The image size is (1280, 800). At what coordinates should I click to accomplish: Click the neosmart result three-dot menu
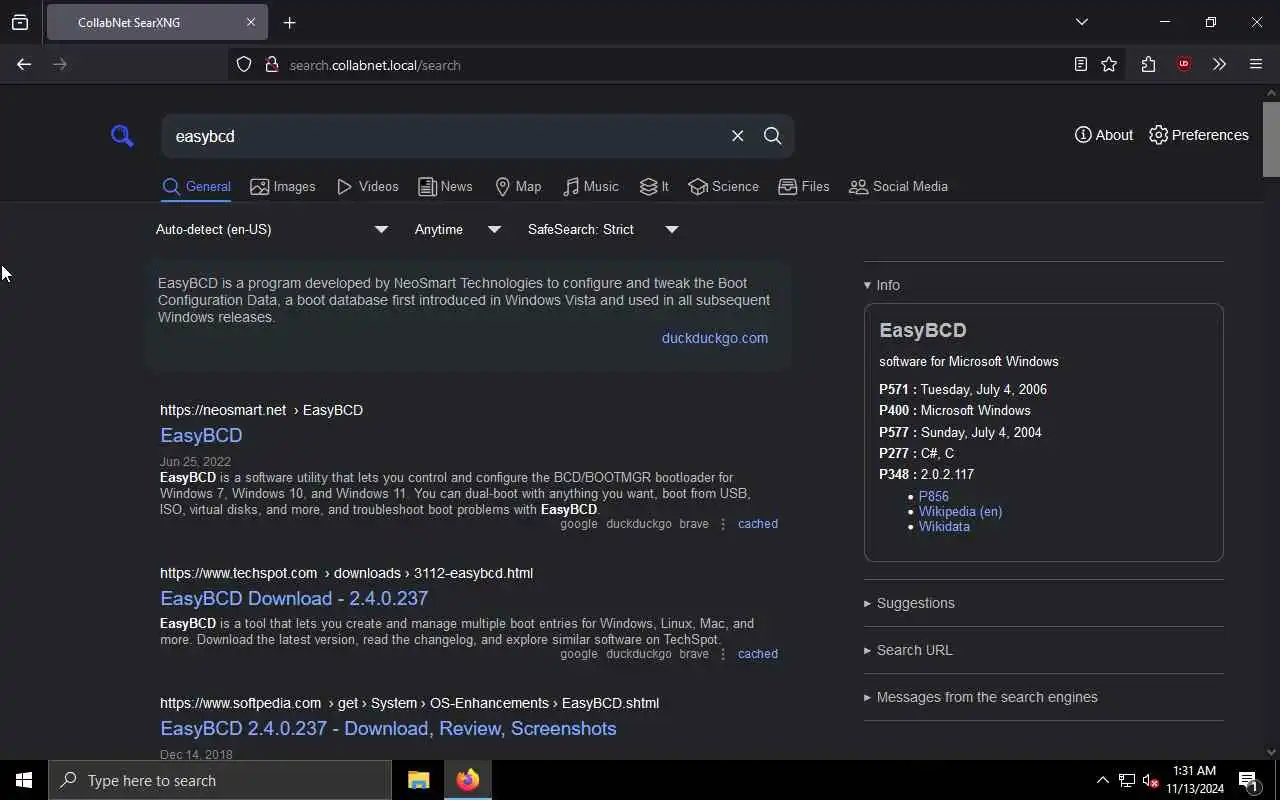coord(723,524)
